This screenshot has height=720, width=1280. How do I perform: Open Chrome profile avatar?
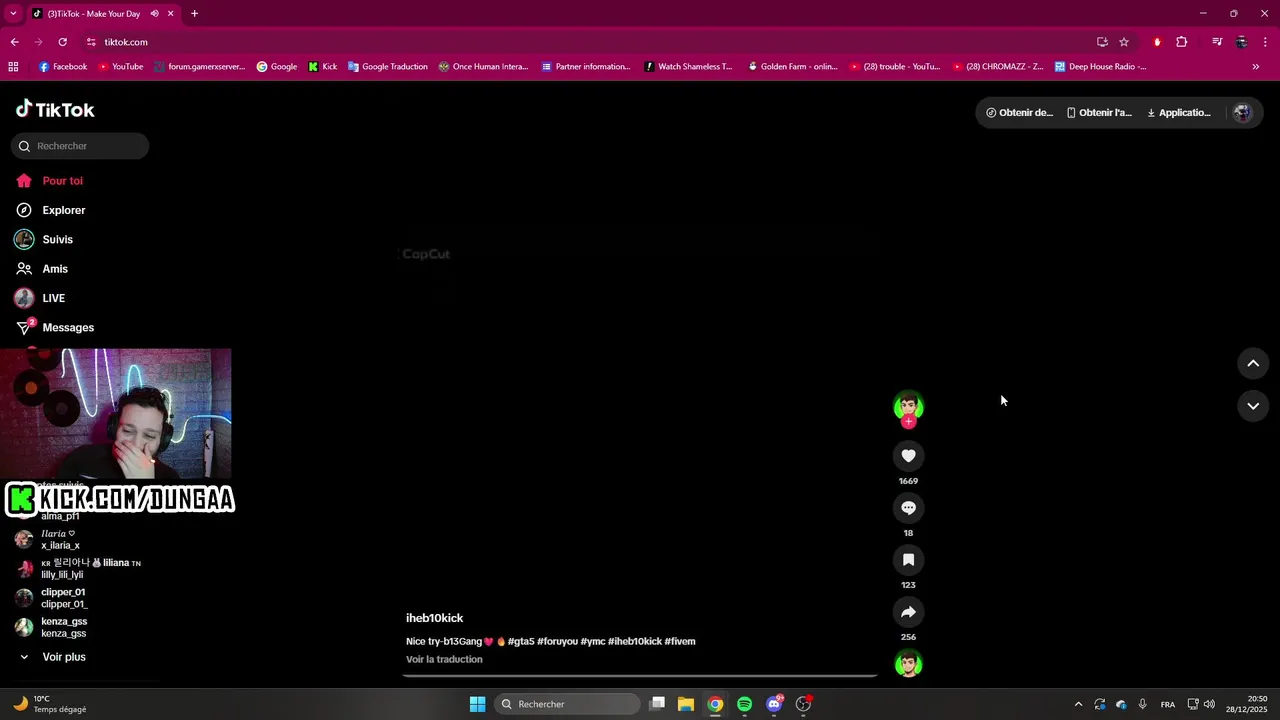pyautogui.click(x=1241, y=42)
